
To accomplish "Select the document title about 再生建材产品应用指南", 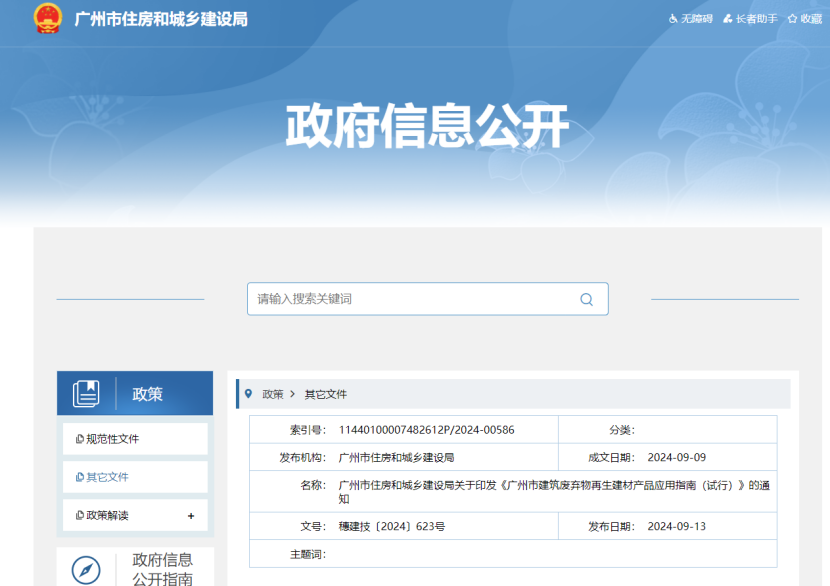I will click(x=554, y=492).
